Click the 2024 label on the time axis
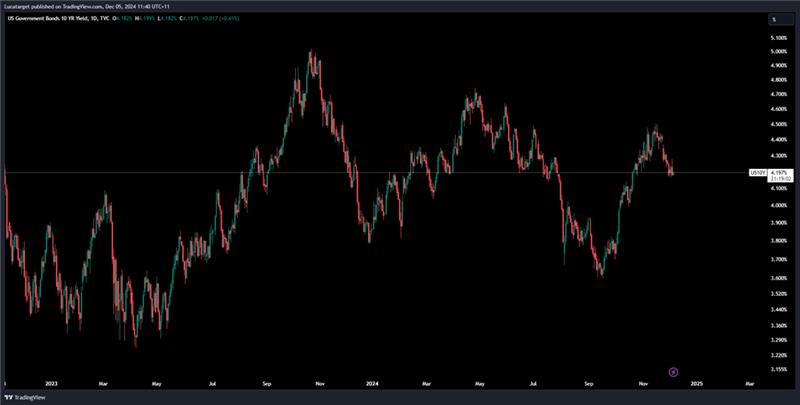 pos(372,383)
